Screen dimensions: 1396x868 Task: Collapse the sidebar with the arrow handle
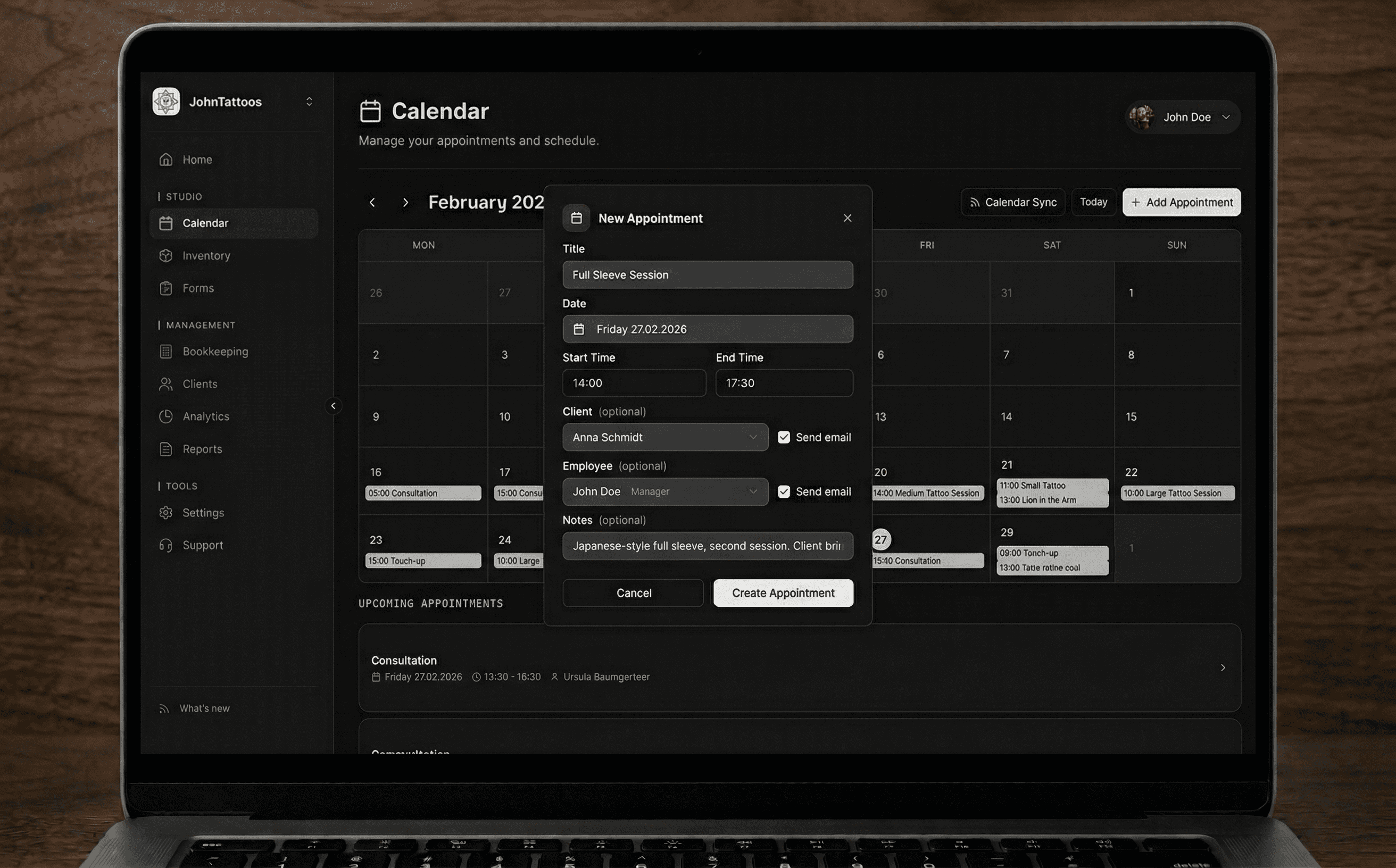pyautogui.click(x=333, y=406)
